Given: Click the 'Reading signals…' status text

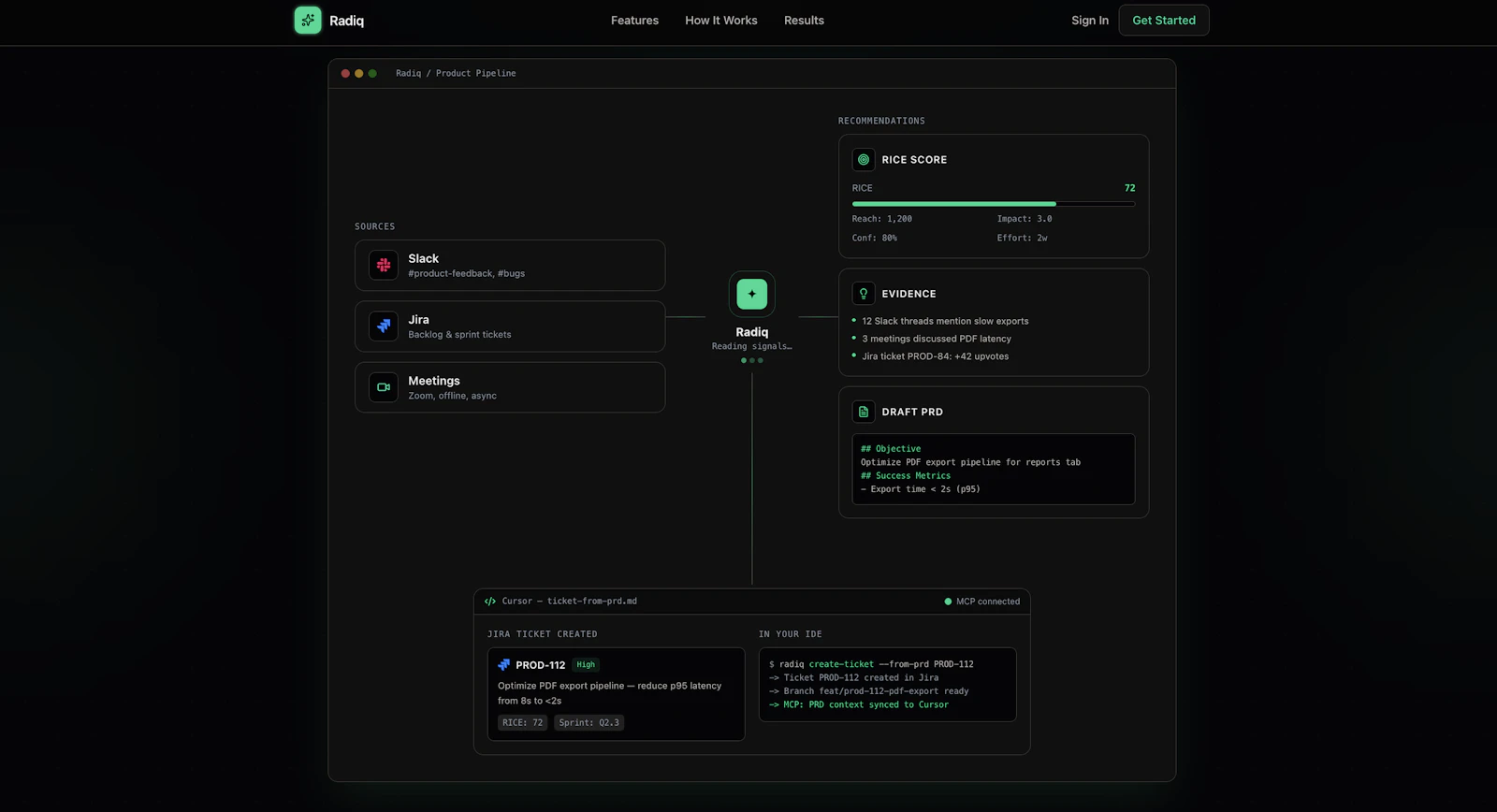Looking at the screenshot, I should (752, 346).
